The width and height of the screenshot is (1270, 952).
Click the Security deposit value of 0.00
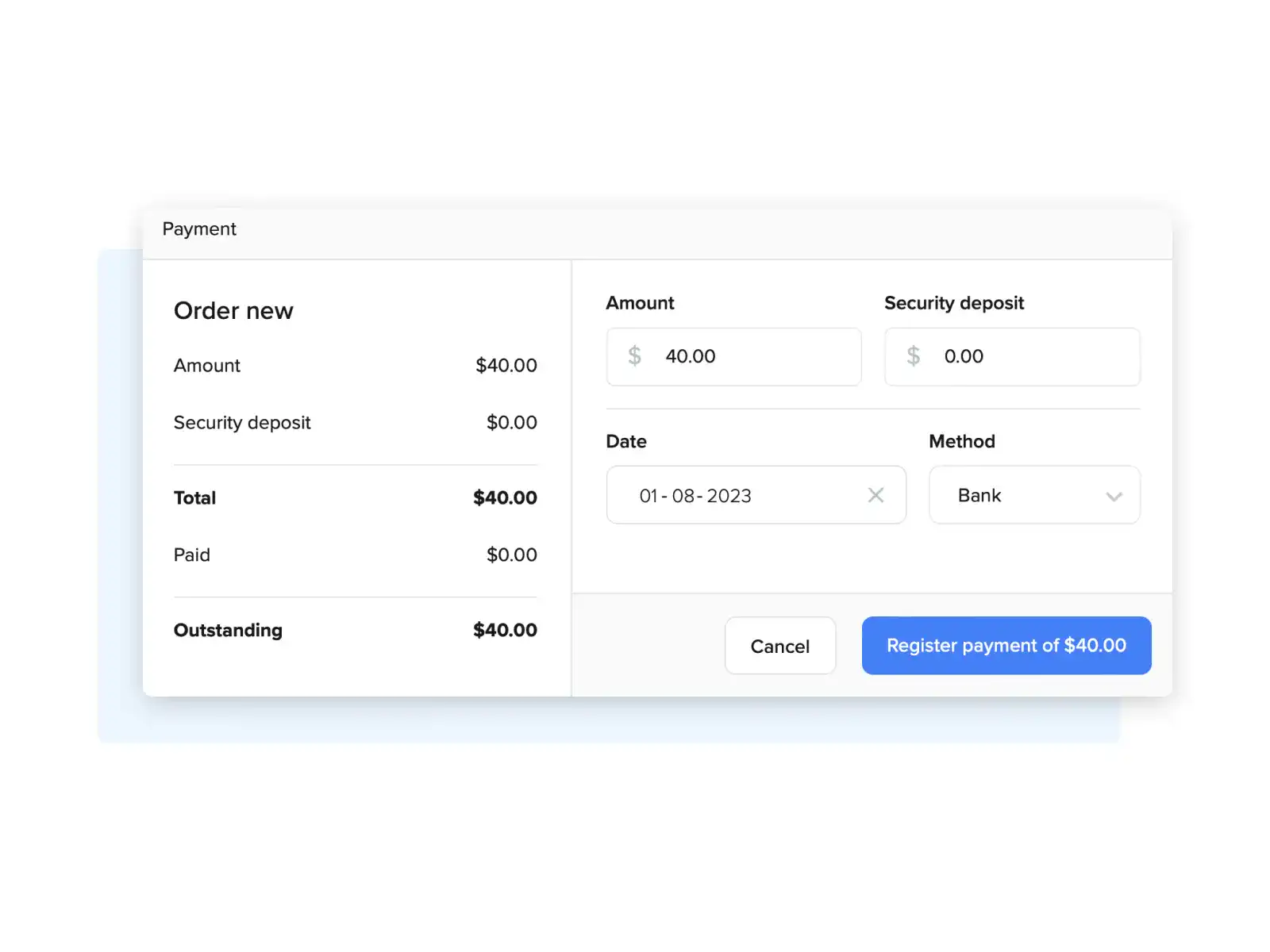point(964,356)
